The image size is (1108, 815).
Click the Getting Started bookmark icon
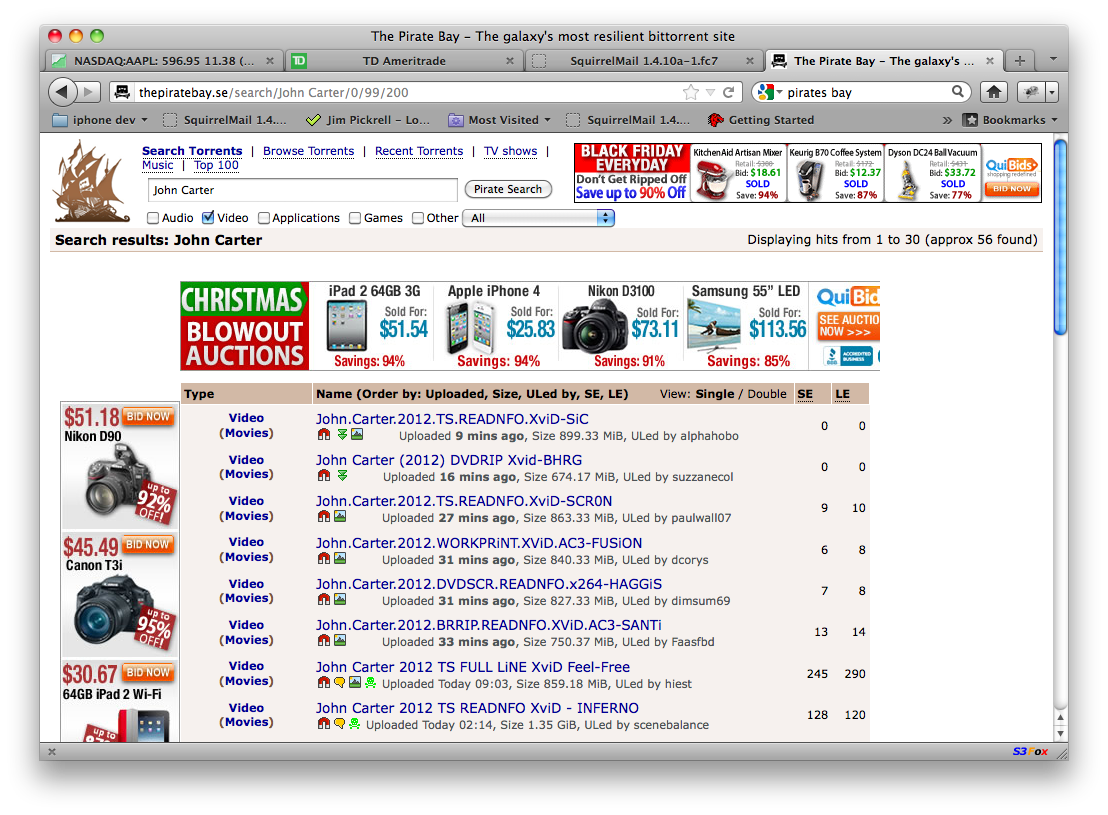click(715, 120)
